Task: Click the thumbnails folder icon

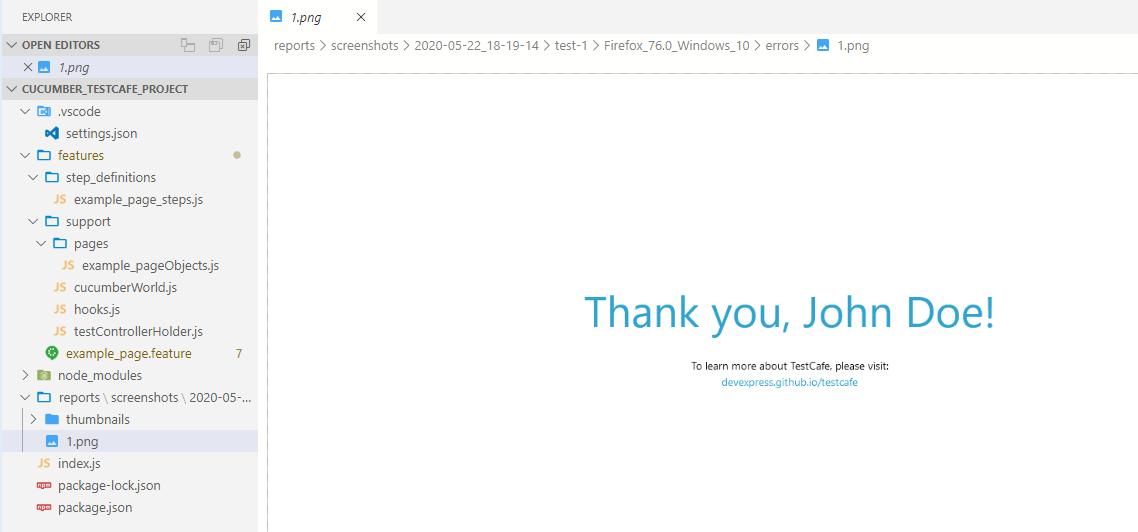Action: point(52,420)
